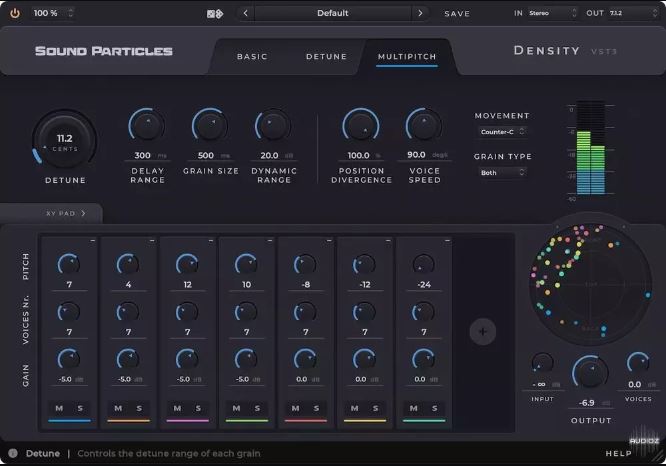
Task: Click the Voice Speed knob
Action: [x=424, y=125]
